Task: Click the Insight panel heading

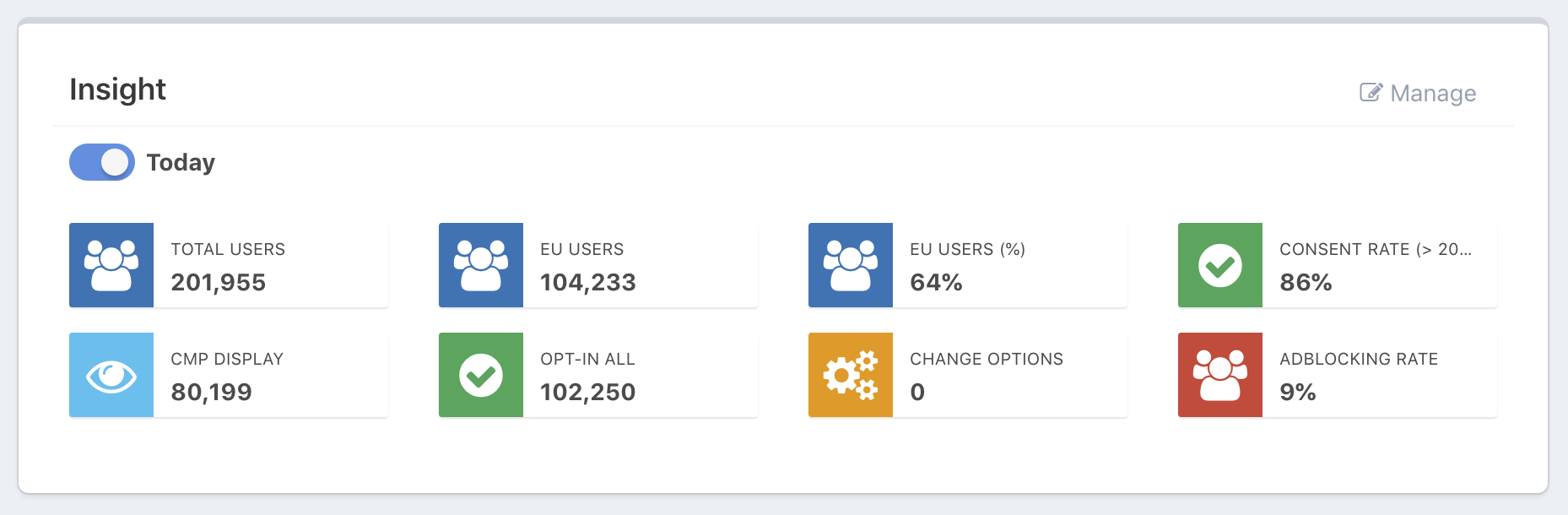Action: click(118, 89)
